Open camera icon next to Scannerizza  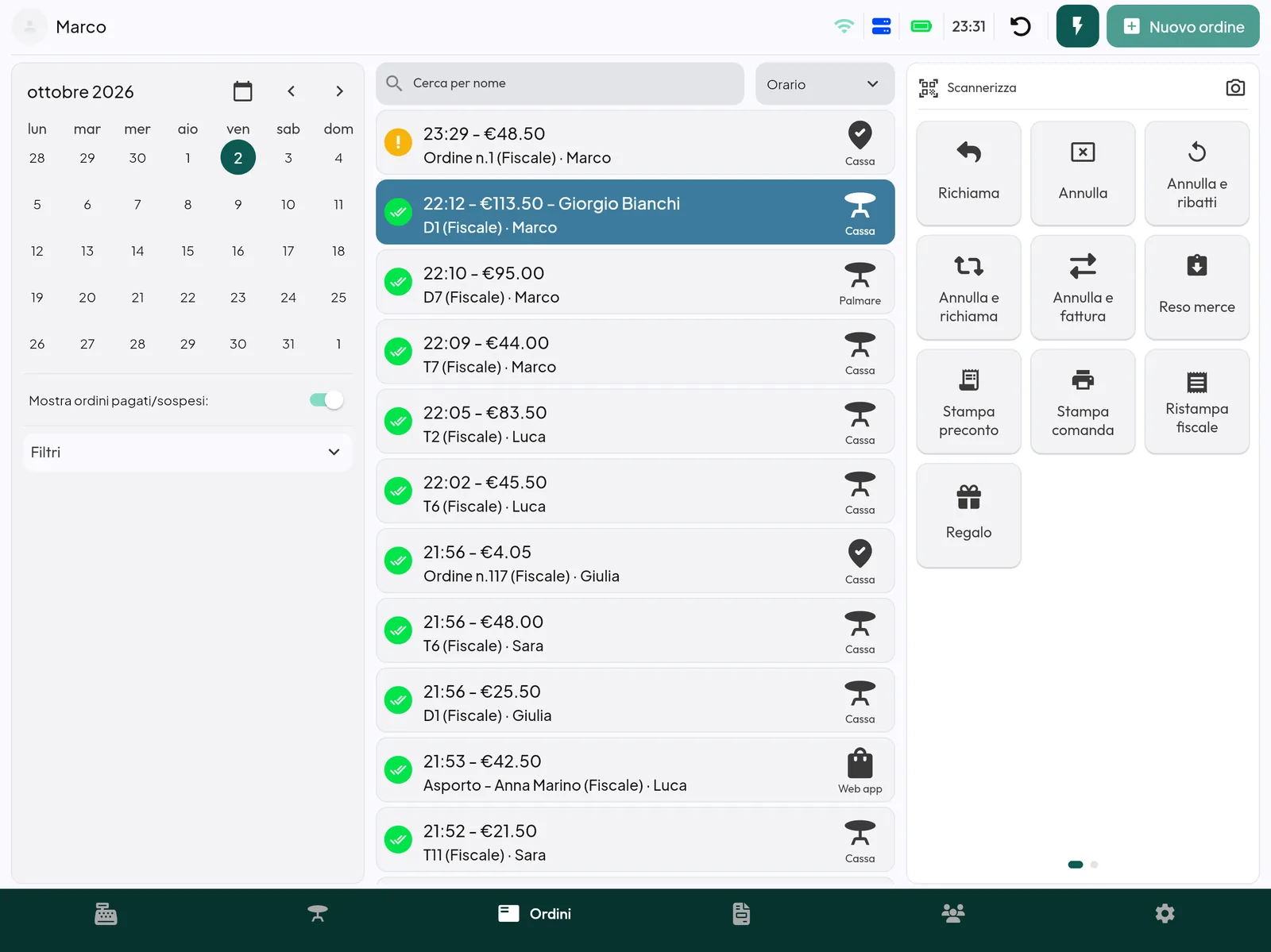[1235, 87]
